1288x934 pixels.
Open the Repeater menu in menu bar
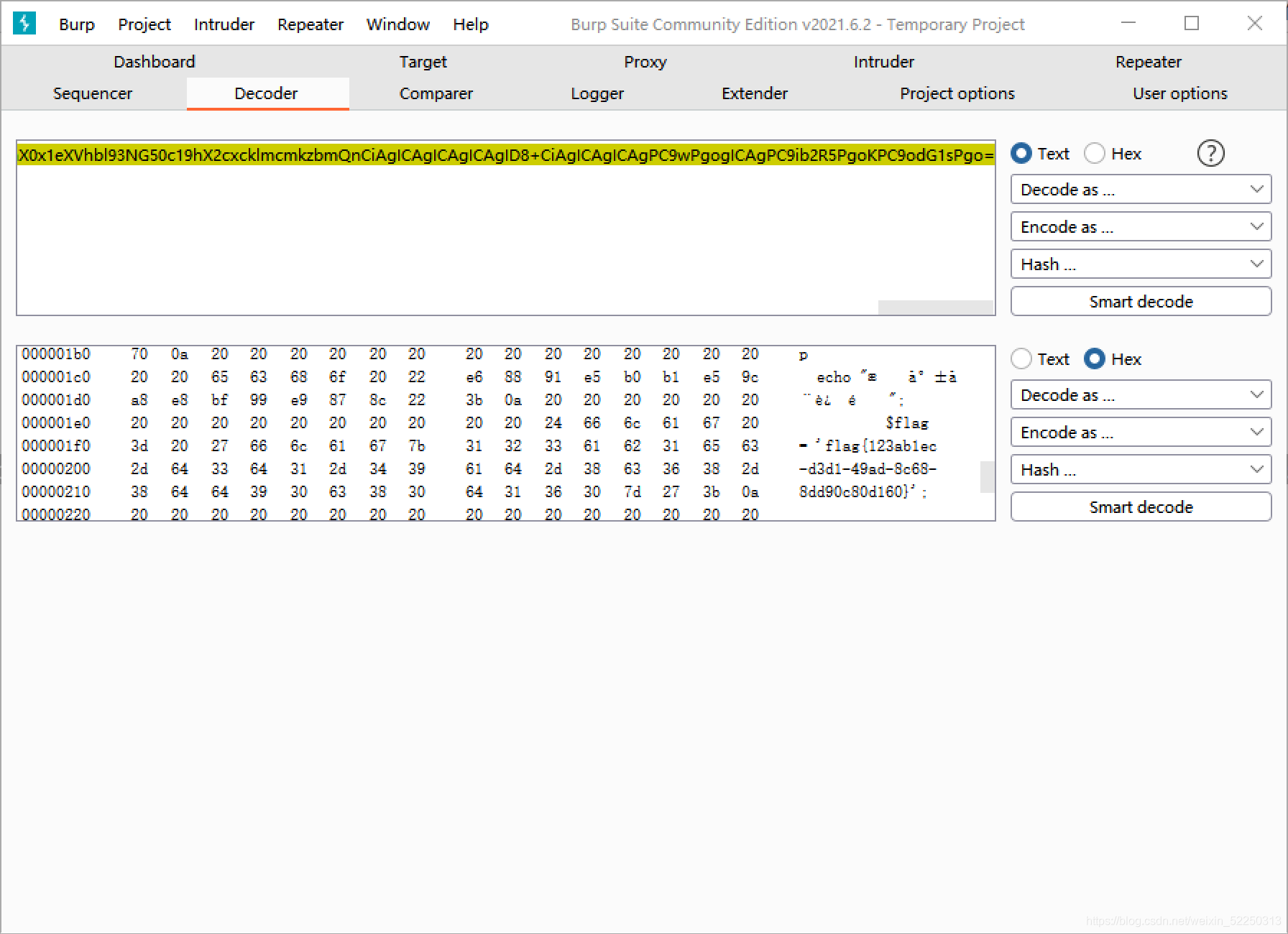click(310, 24)
